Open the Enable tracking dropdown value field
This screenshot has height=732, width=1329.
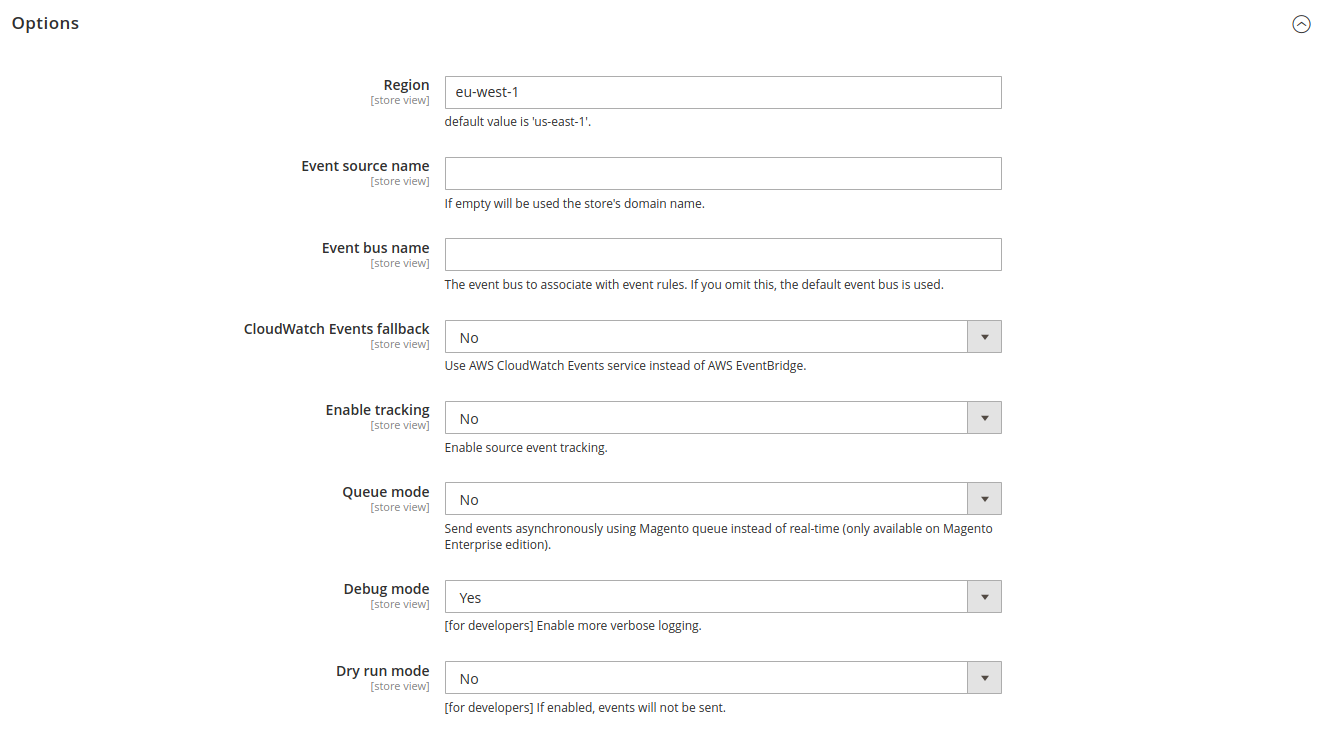click(723, 418)
